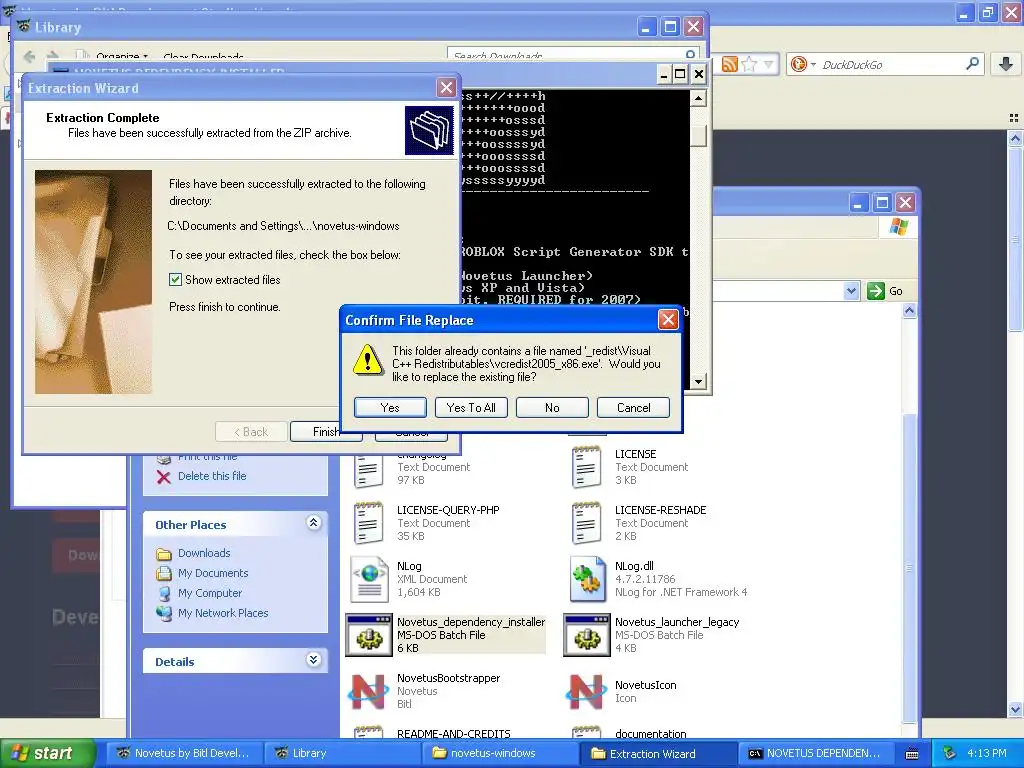Viewport: 1024px width, 768px height.
Task: Select the Novetus_launcher_legacy batch file icon
Action: [x=586, y=635]
